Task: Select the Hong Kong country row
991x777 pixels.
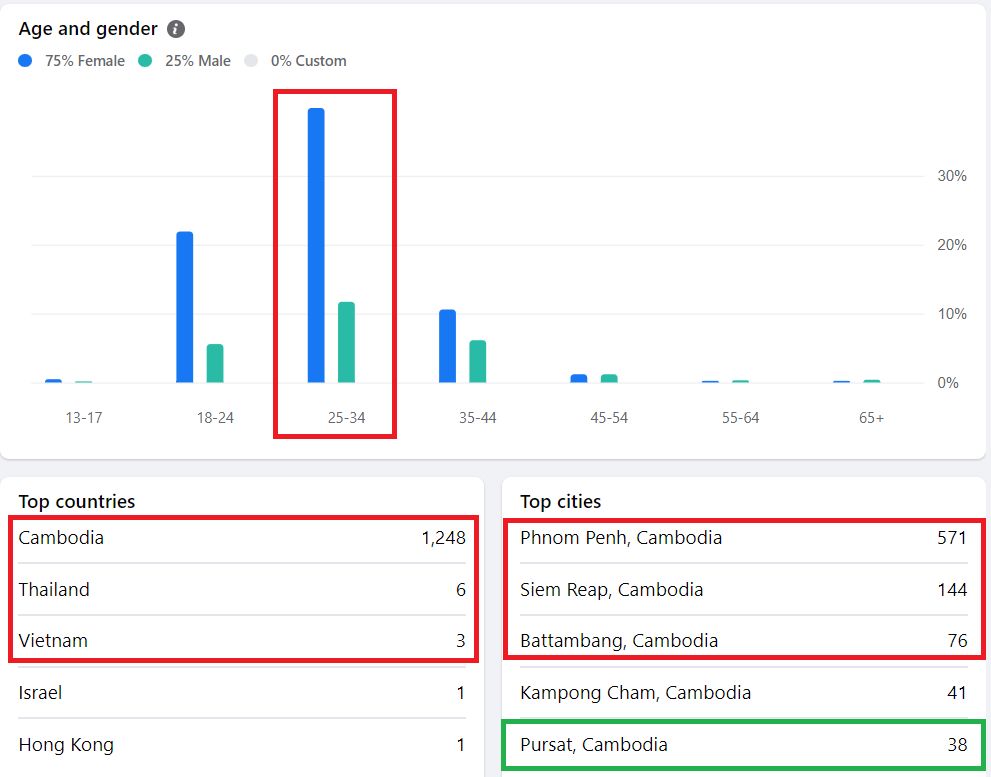Action: tap(242, 745)
